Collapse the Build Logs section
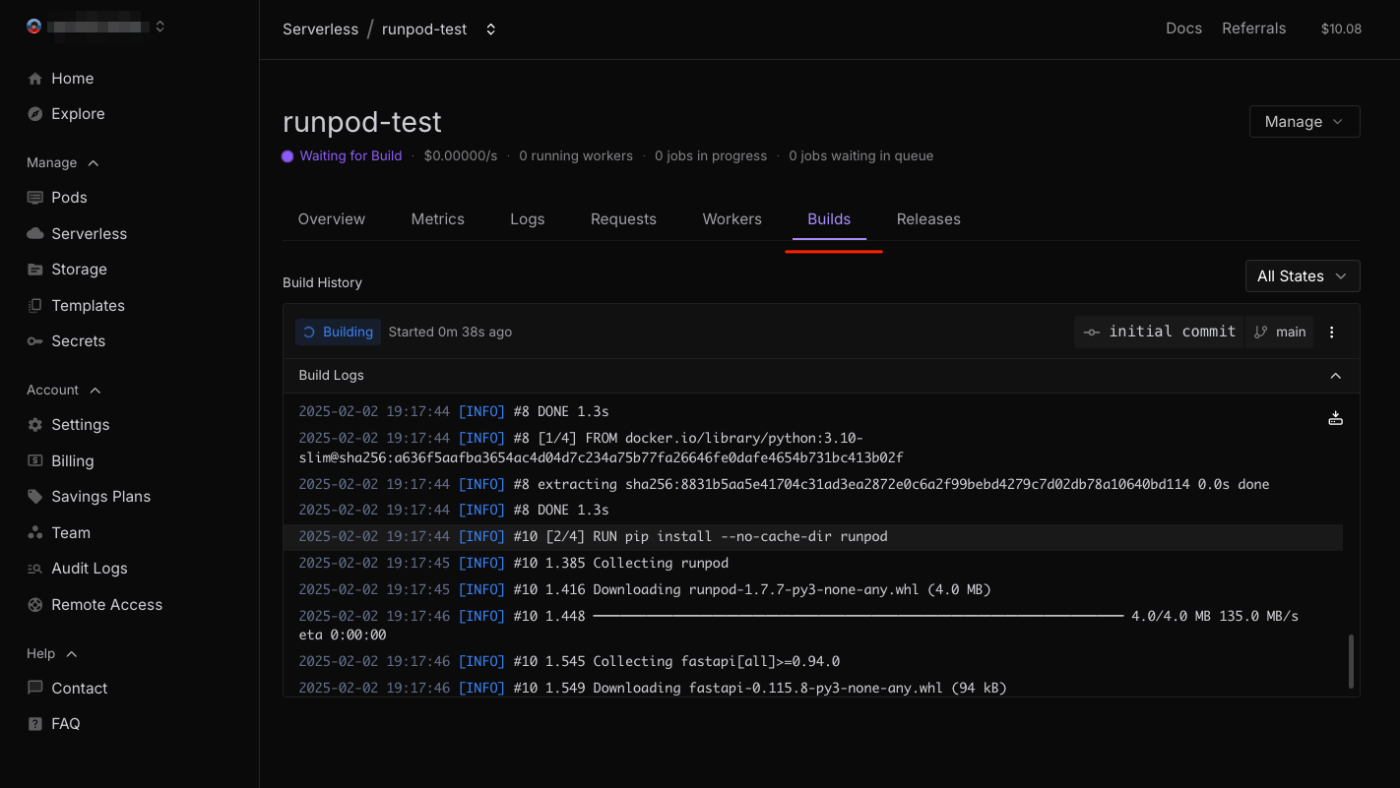Screen dimensions: 1400x788 (1335, 376)
